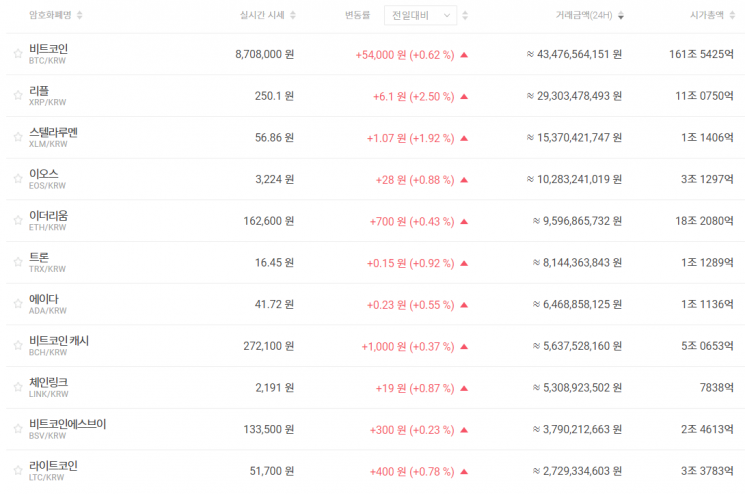Open the 비트코인 캐시 name link
The image size is (745, 494).
tap(59, 341)
